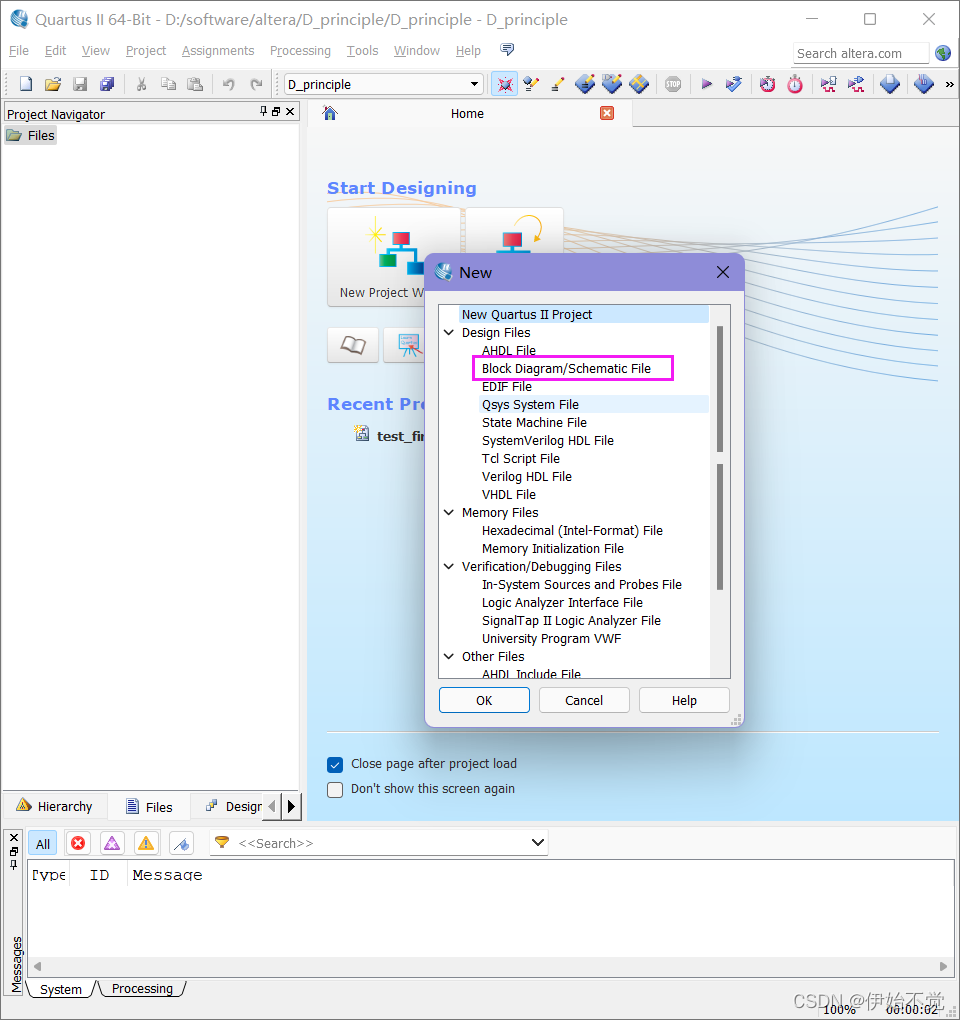
Task: Collapse the Other Files group
Action: (x=449, y=656)
